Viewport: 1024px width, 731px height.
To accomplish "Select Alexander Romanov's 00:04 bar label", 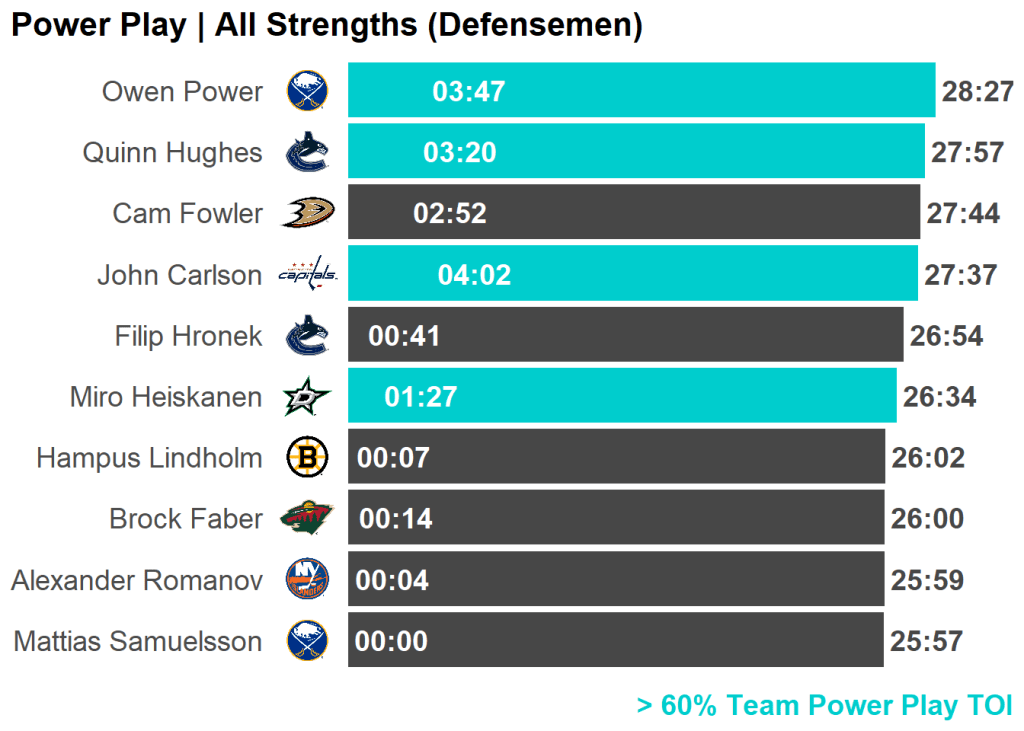I will pos(392,580).
